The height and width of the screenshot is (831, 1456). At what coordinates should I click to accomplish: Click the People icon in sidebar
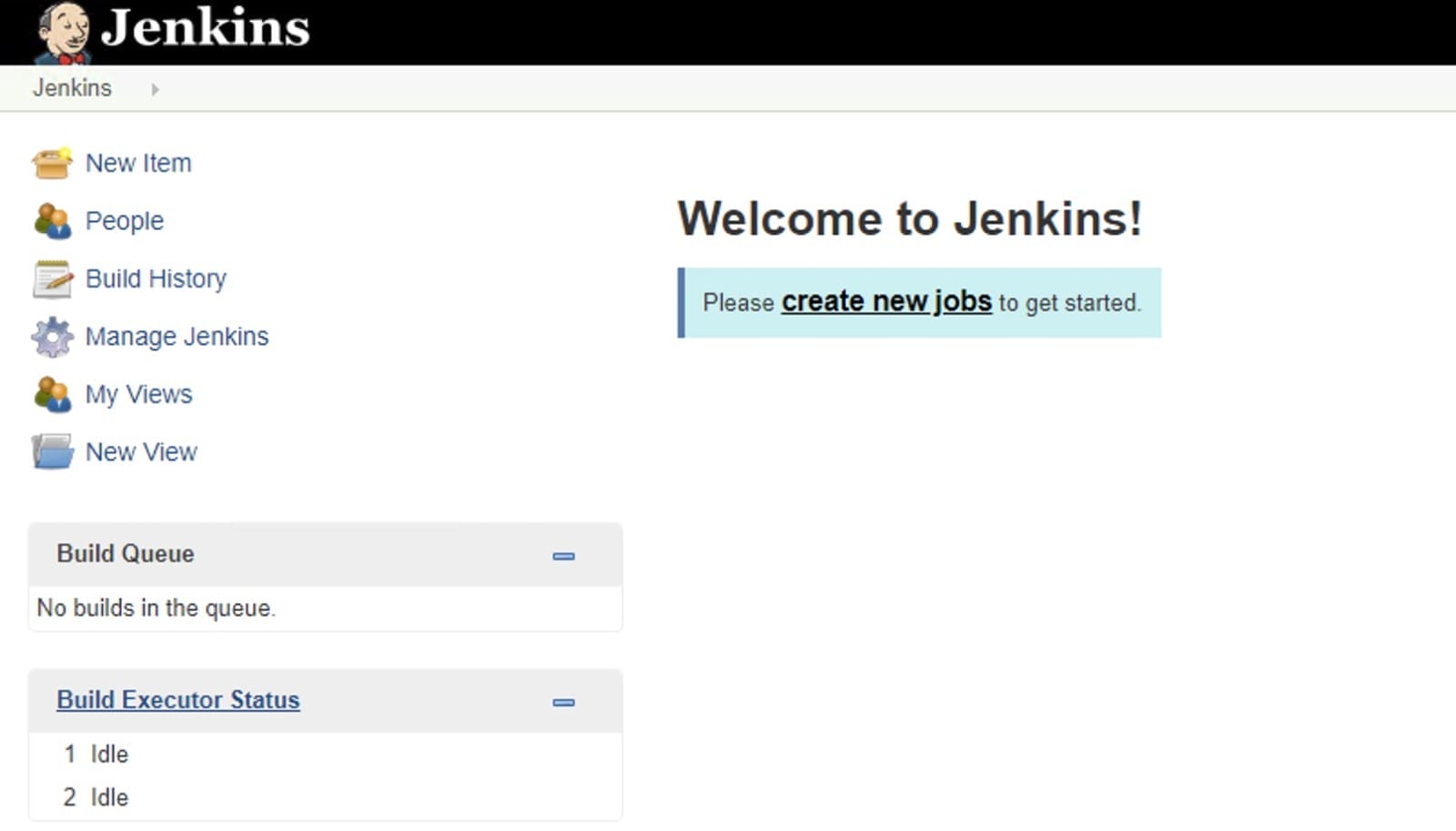pos(52,221)
